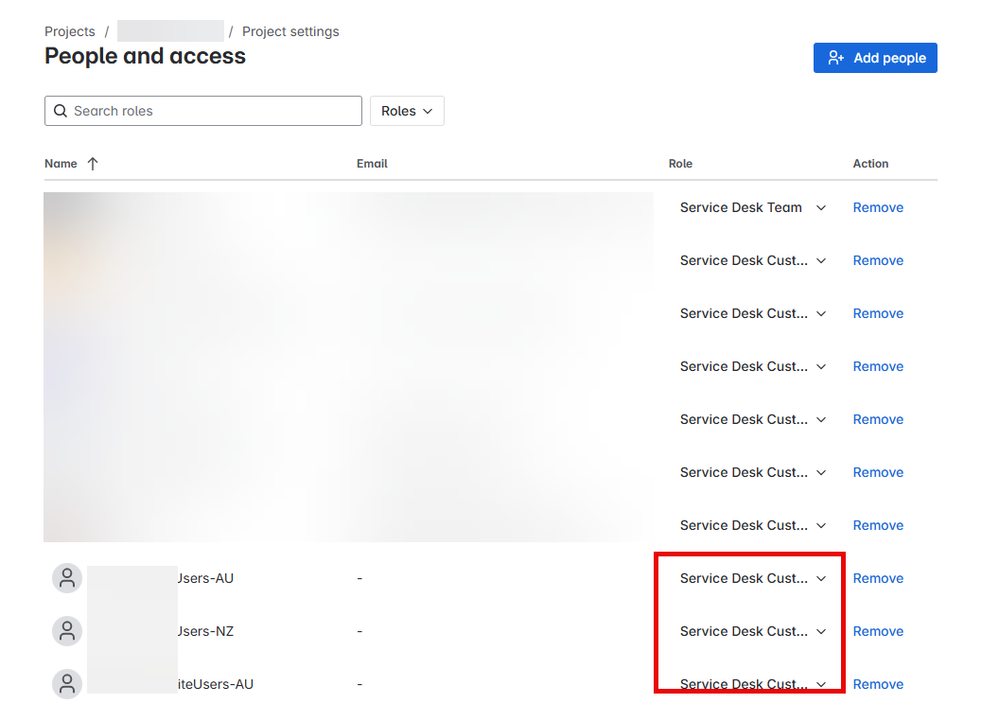
Task: Click the Role column header
Action: (680, 164)
